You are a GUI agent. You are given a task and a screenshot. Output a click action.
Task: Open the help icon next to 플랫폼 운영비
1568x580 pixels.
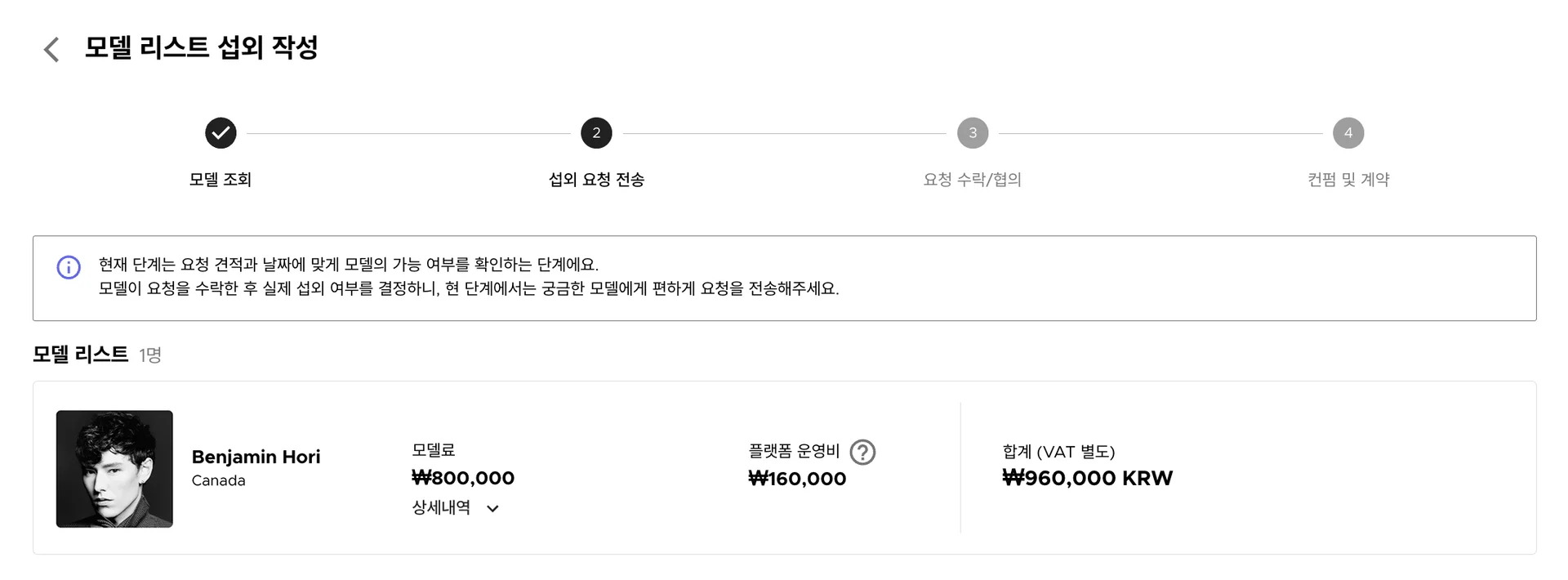click(x=863, y=452)
